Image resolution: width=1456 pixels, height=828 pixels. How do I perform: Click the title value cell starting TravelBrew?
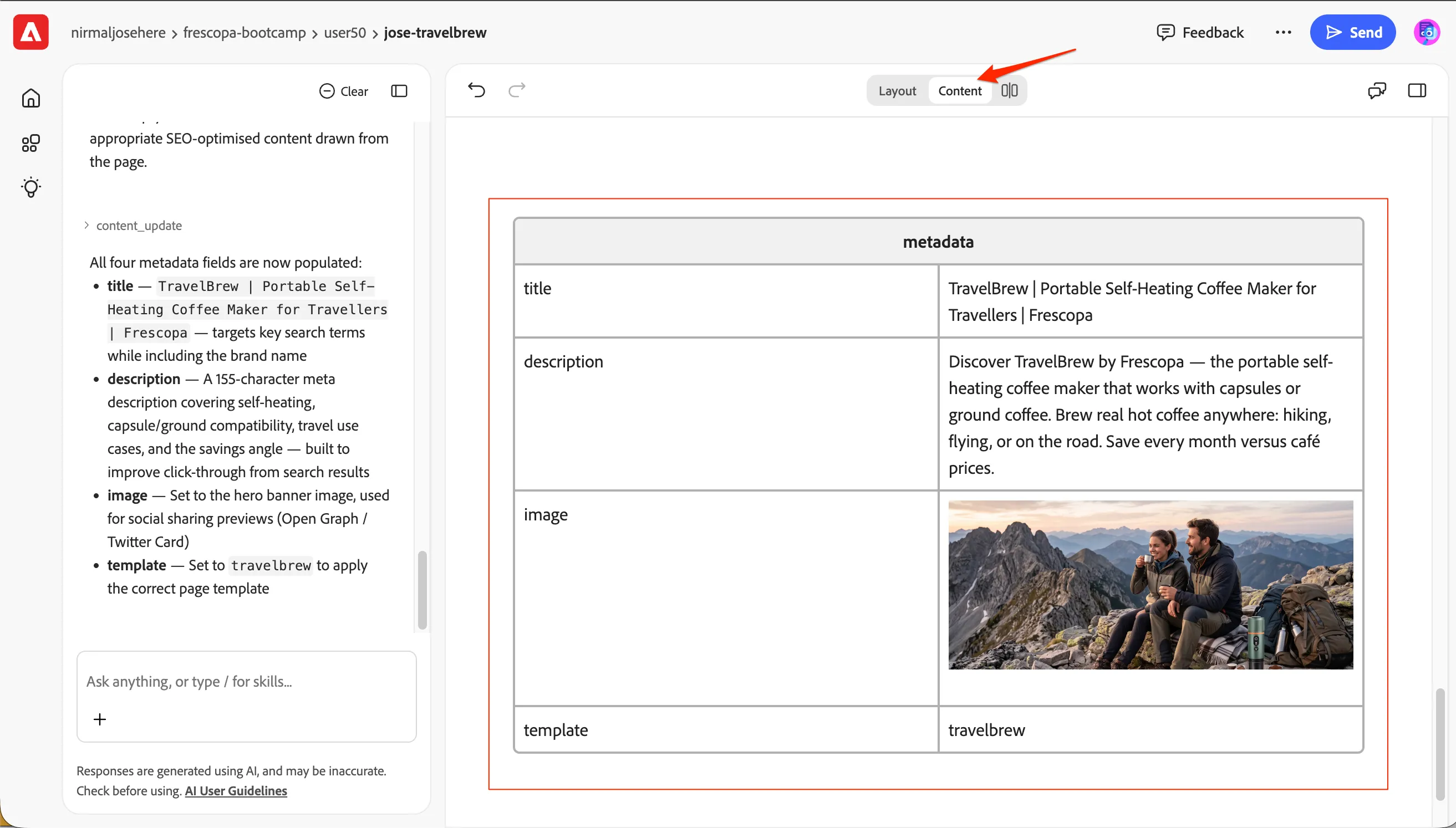[1150, 301]
